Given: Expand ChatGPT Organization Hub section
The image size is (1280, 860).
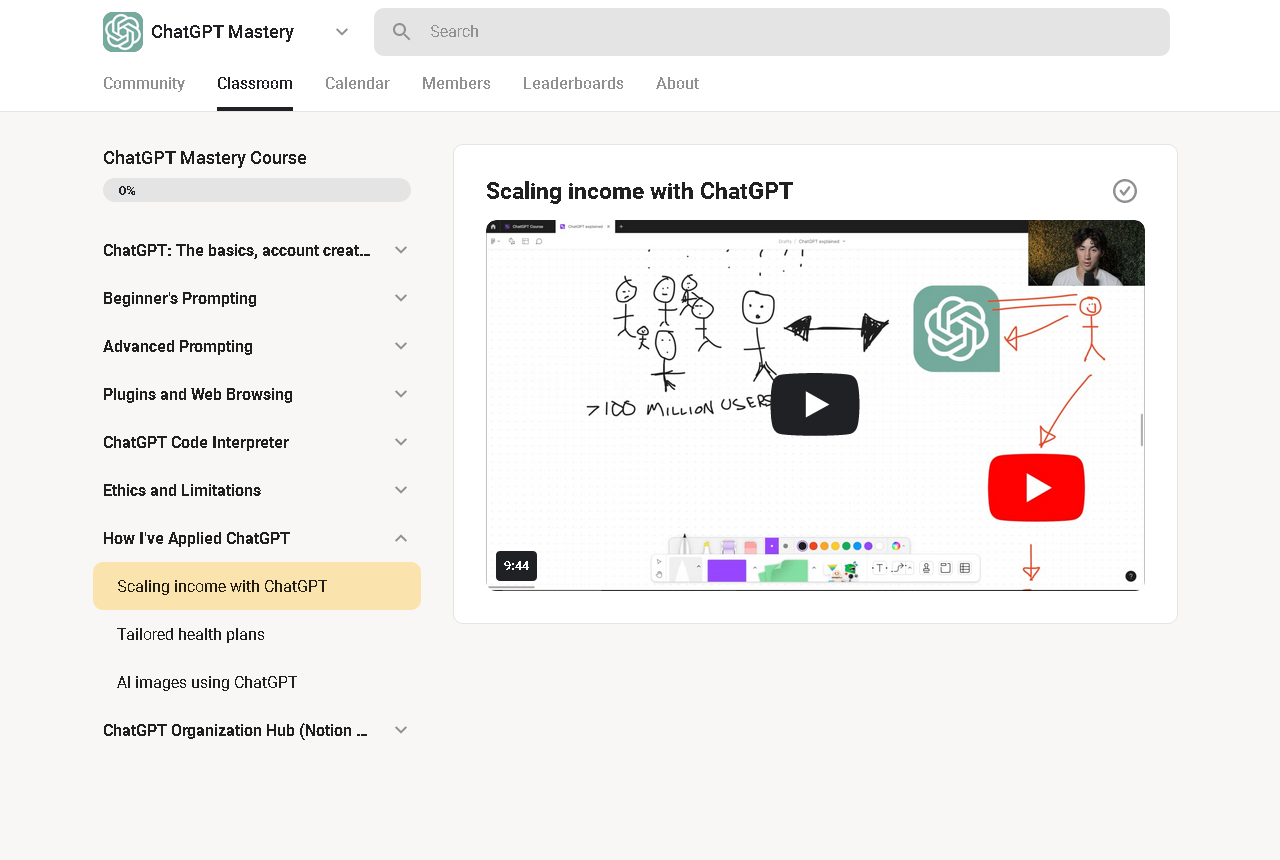Looking at the screenshot, I should [x=401, y=730].
